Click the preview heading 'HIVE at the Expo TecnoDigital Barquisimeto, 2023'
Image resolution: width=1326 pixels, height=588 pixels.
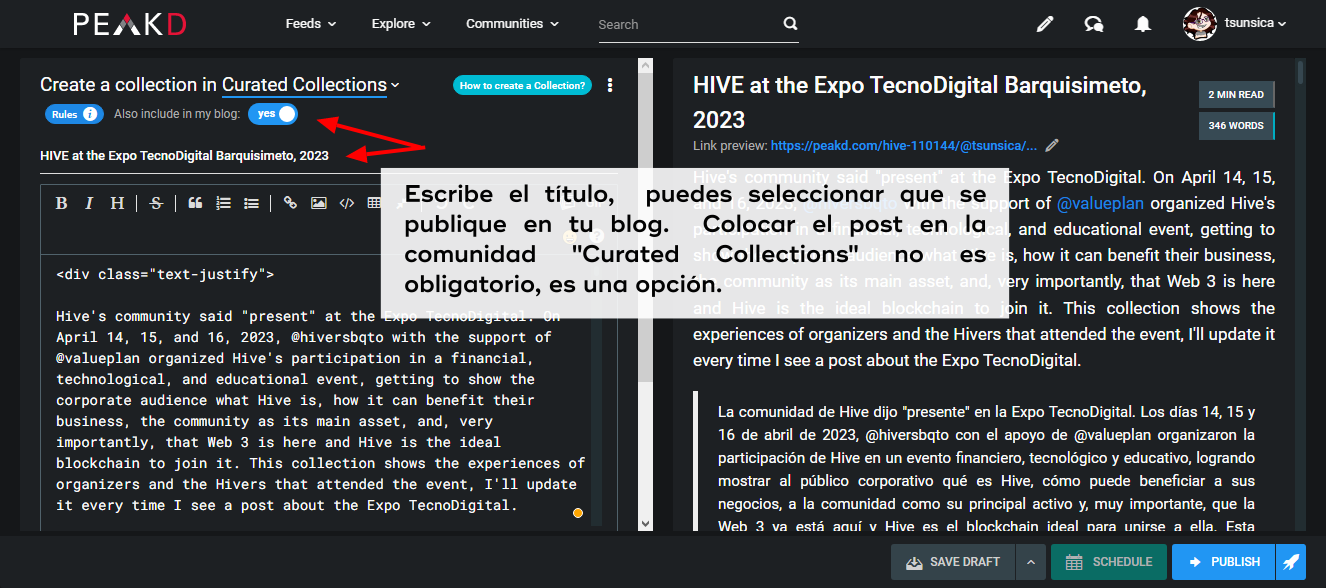[x=918, y=102]
